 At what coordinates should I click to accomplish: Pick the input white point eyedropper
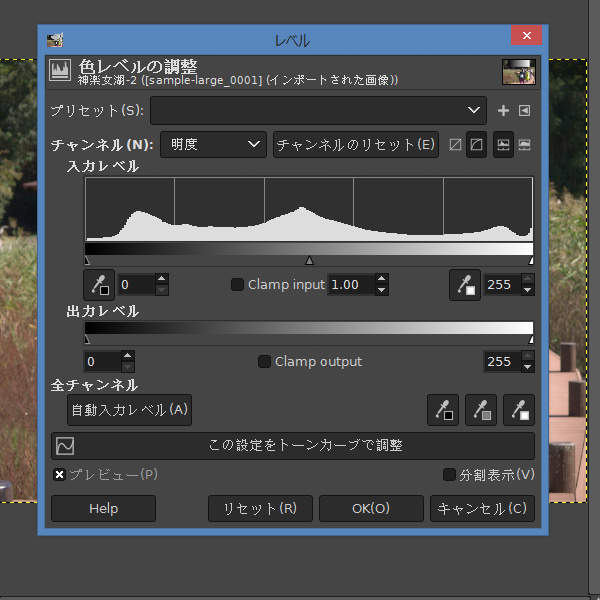pos(465,285)
